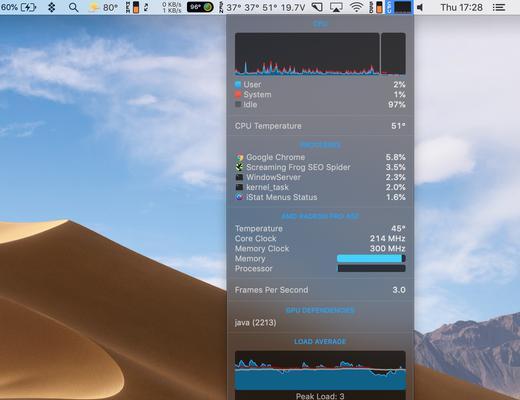Click the highlighted CPU graph menu bar item
520x400 pixels.
pyautogui.click(x=399, y=7)
